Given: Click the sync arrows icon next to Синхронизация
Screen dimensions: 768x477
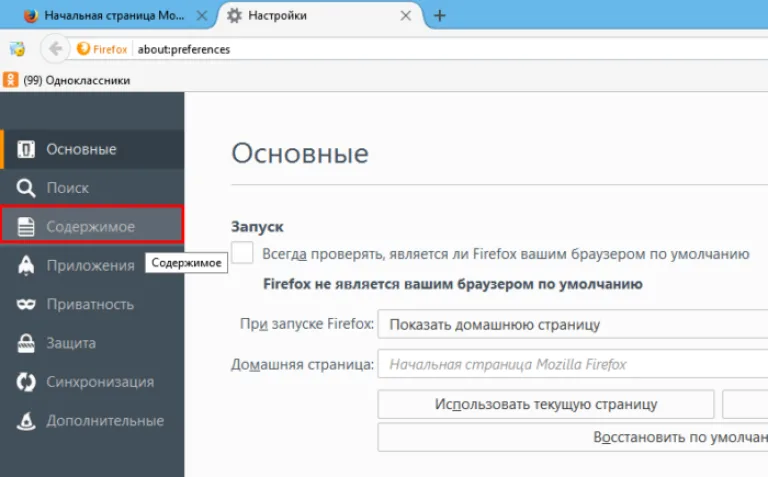Looking at the screenshot, I should pyautogui.click(x=26, y=382).
